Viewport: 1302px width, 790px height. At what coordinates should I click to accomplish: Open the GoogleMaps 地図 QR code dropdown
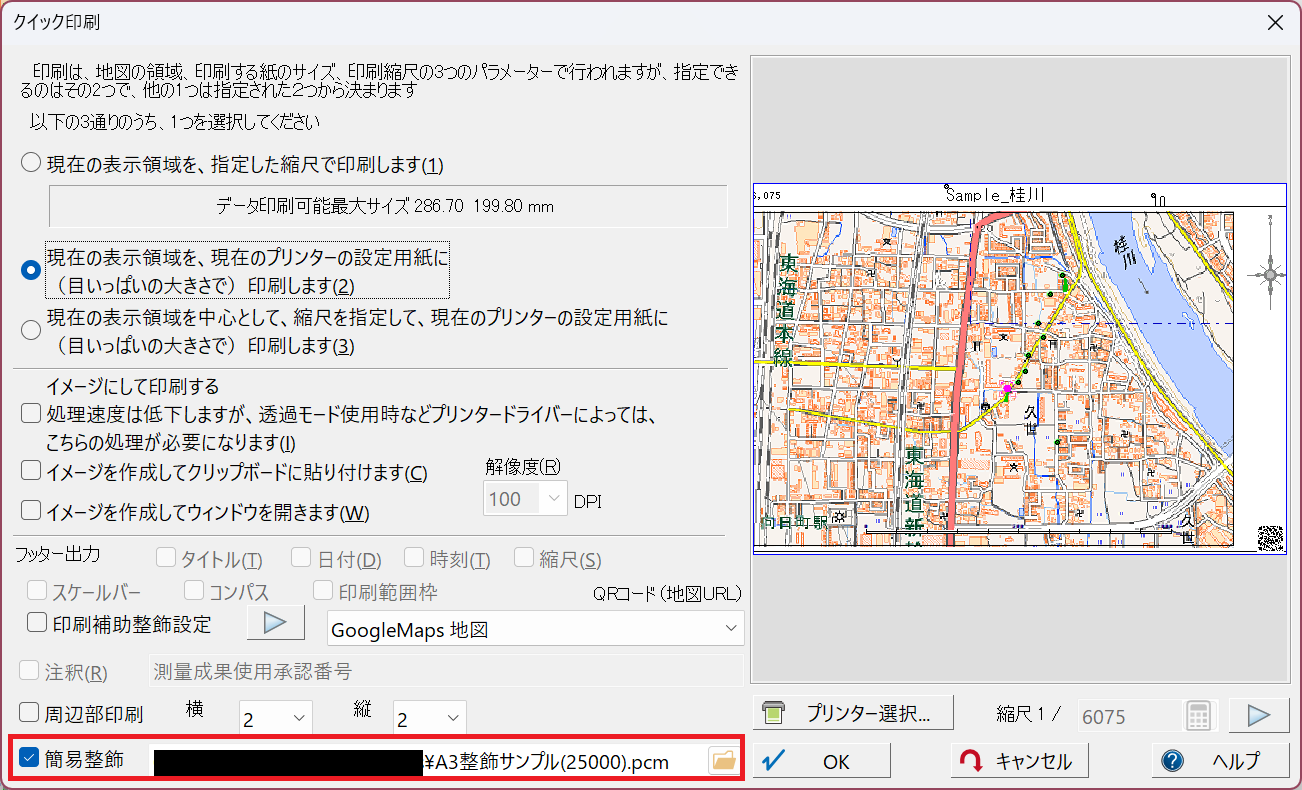click(x=536, y=629)
